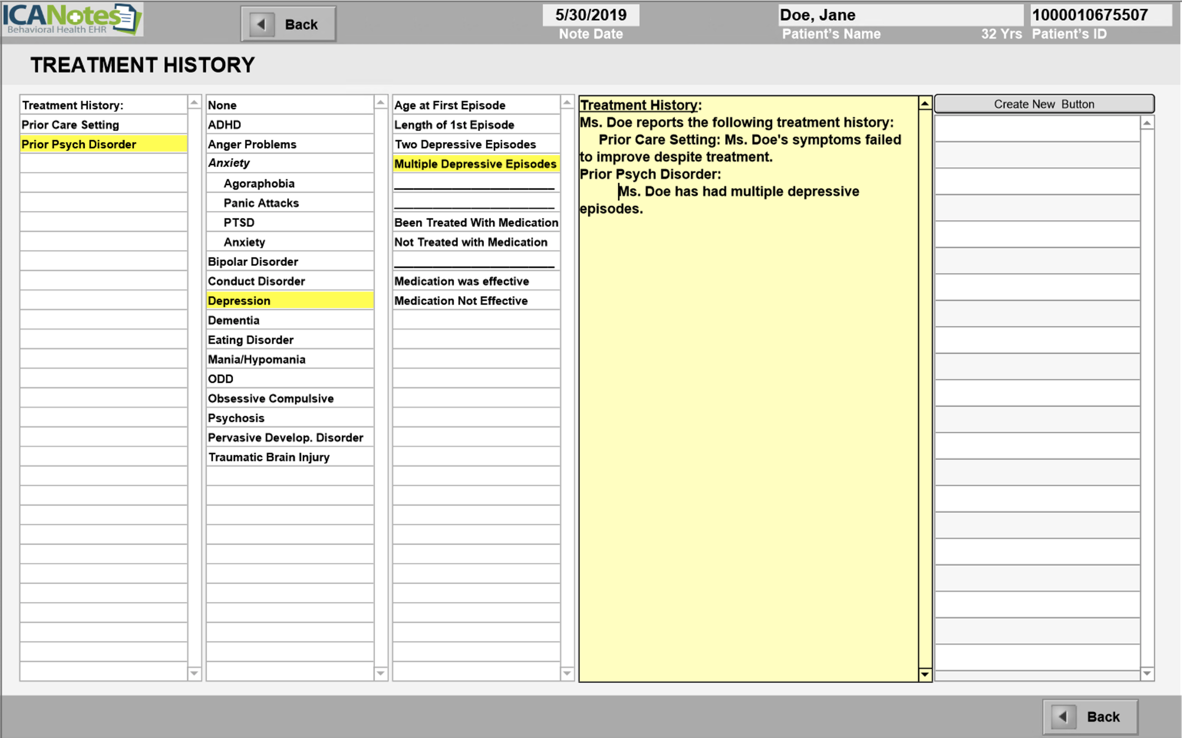The width and height of the screenshot is (1182, 738).
Task: Click the Patient's Name field
Action: 899,15
